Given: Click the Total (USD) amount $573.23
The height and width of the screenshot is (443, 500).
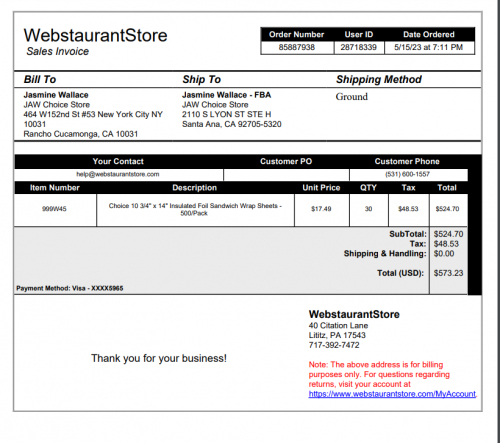Looking at the screenshot, I should pos(448,273).
